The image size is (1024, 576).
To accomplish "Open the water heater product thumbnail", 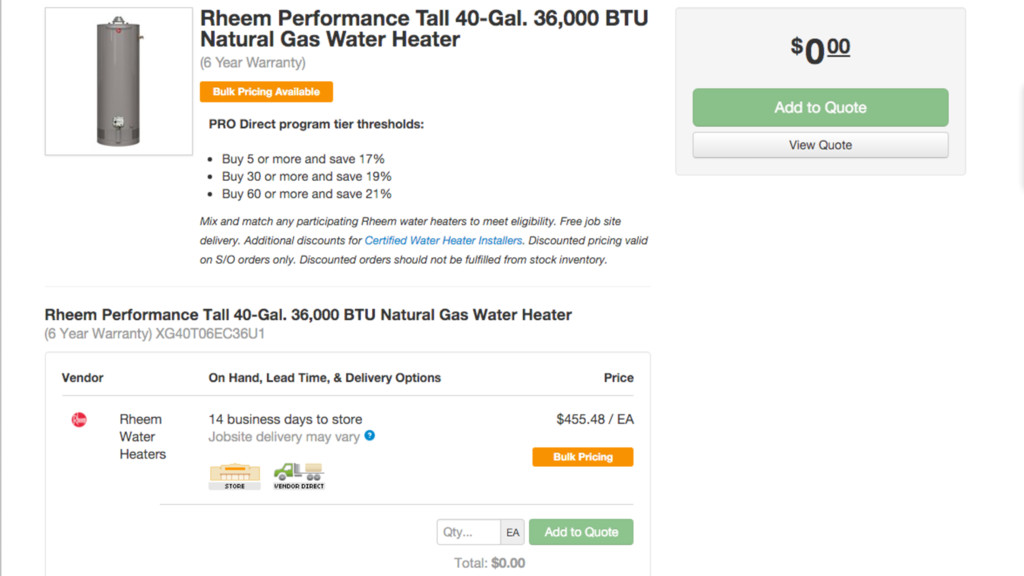I will coord(119,82).
